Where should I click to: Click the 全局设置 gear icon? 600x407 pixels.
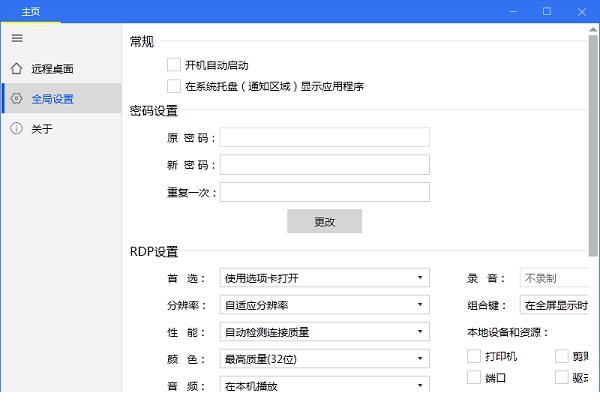[x=16, y=99]
